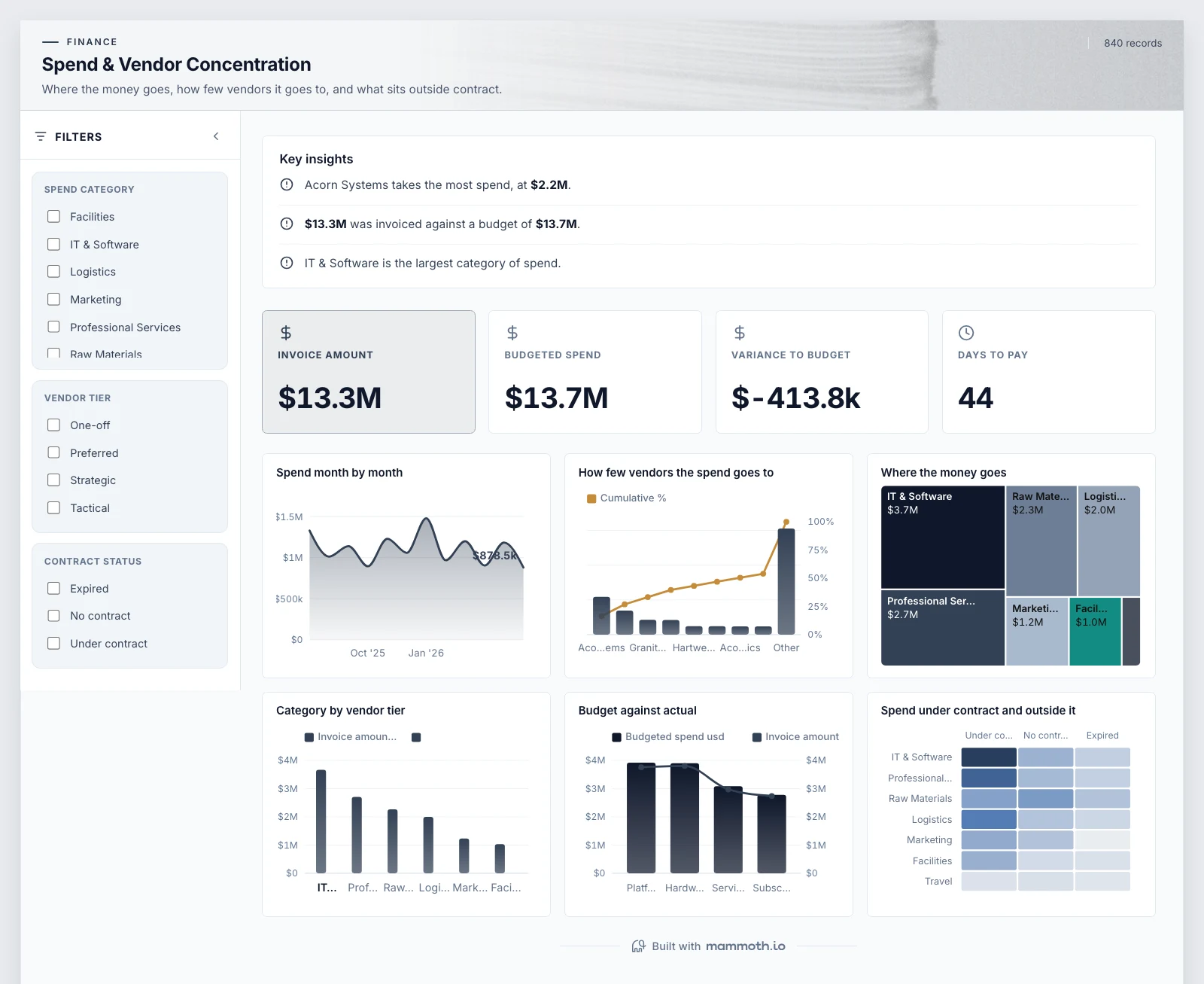Click the Acorn Systems insight info icon
Screen dimensions: 1204x984
point(287,184)
